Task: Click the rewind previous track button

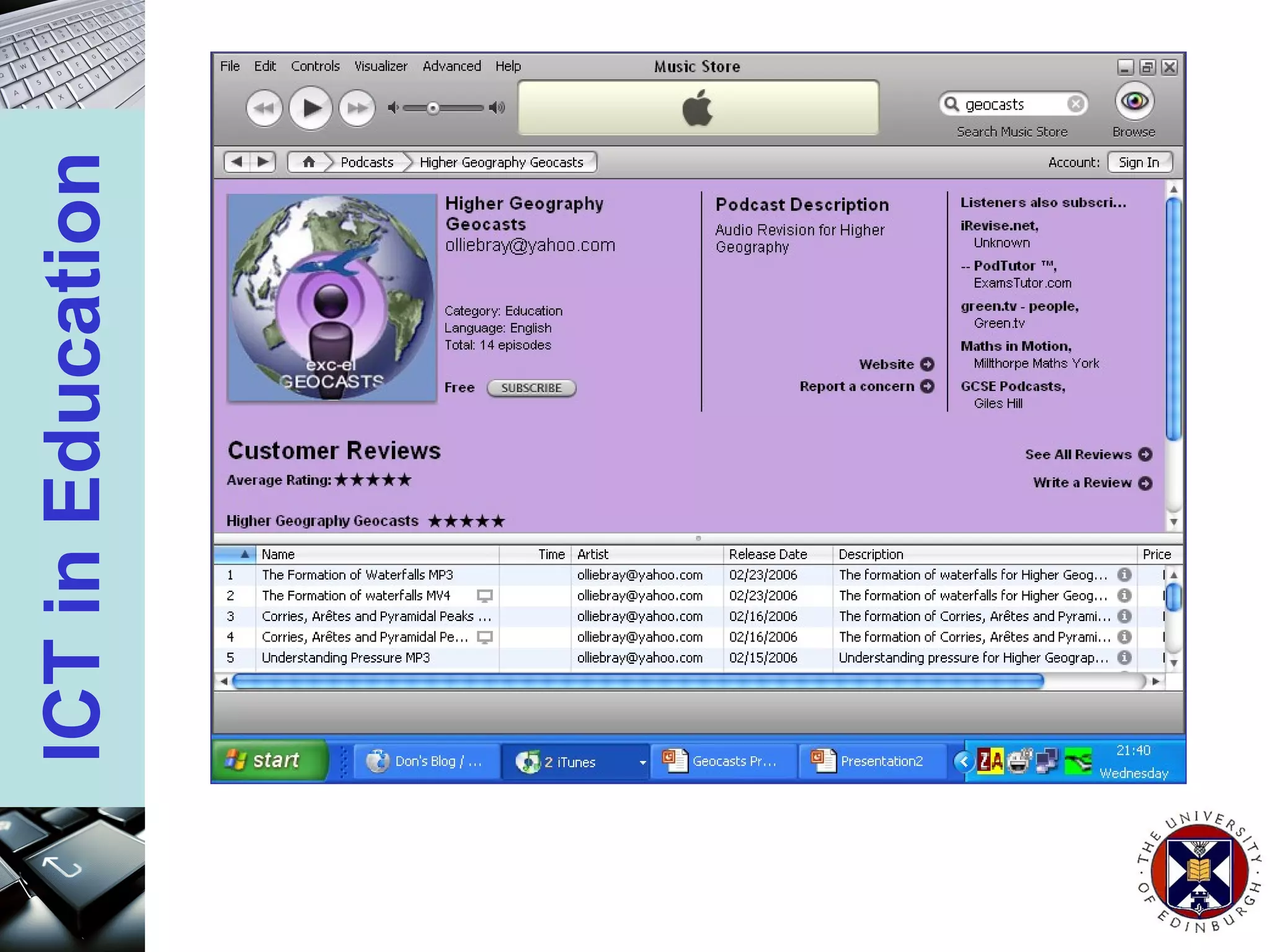Action: tap(264, 108)
